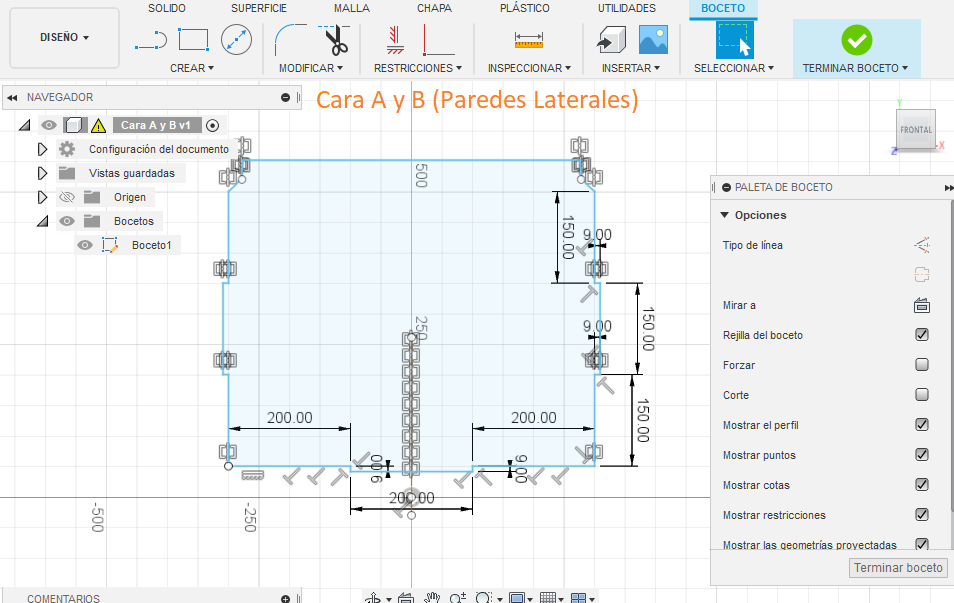The height and width of the screenshot is (603, 954).
Task: Select the Rectangle sketch tool
Action: tap(193, 40)
